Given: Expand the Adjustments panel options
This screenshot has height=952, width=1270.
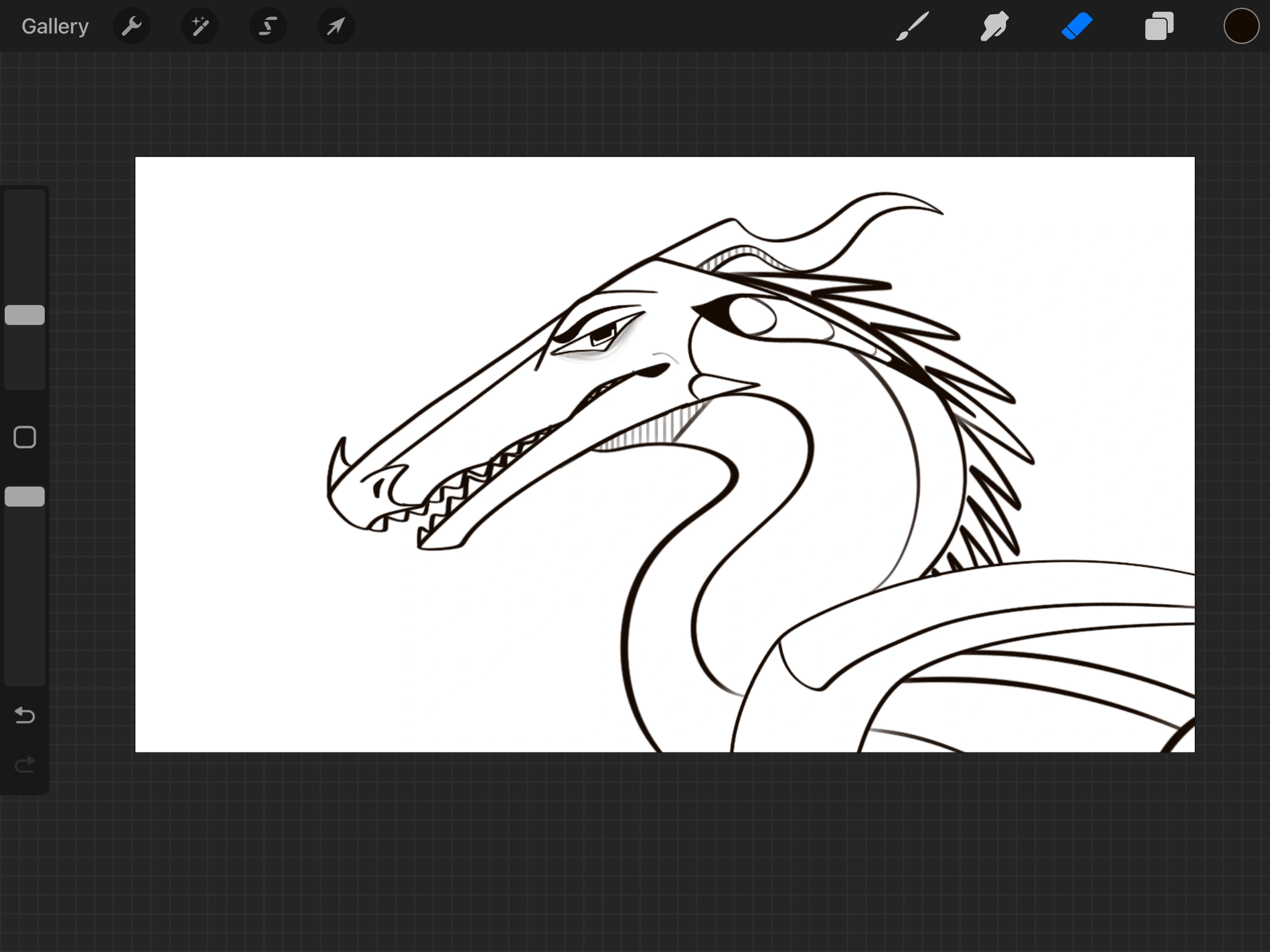Looking at the screenshot, I should (199, 26).
